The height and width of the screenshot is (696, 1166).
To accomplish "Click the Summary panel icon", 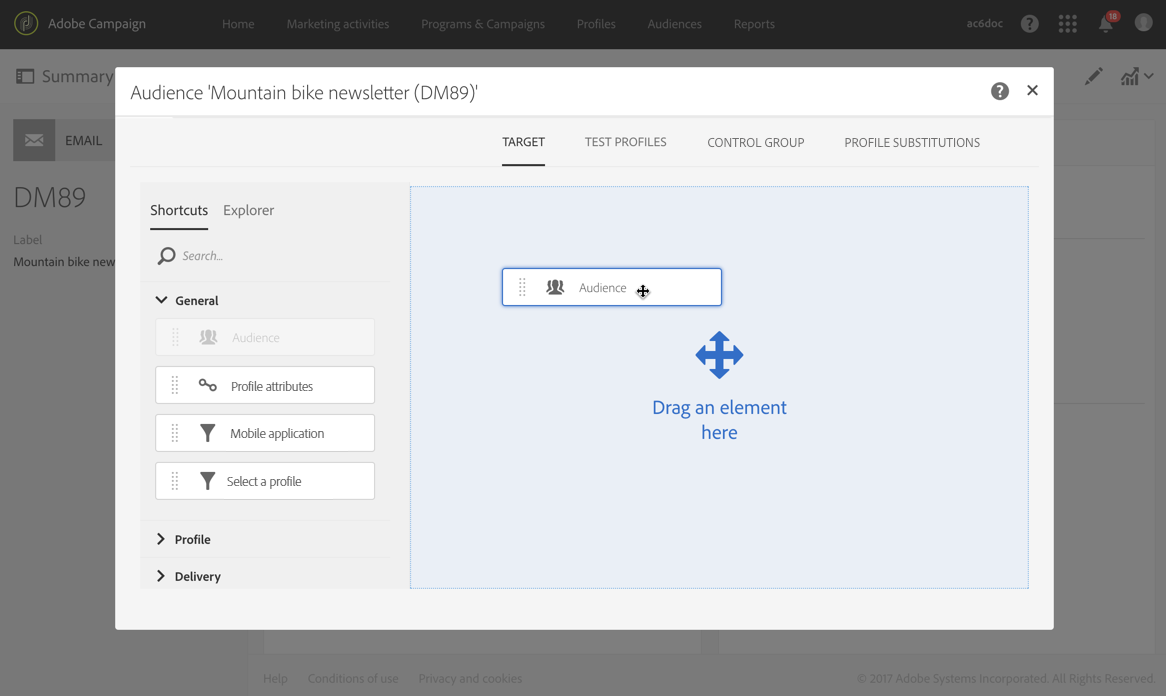I will pyautogui.click(x=25, y=76).
